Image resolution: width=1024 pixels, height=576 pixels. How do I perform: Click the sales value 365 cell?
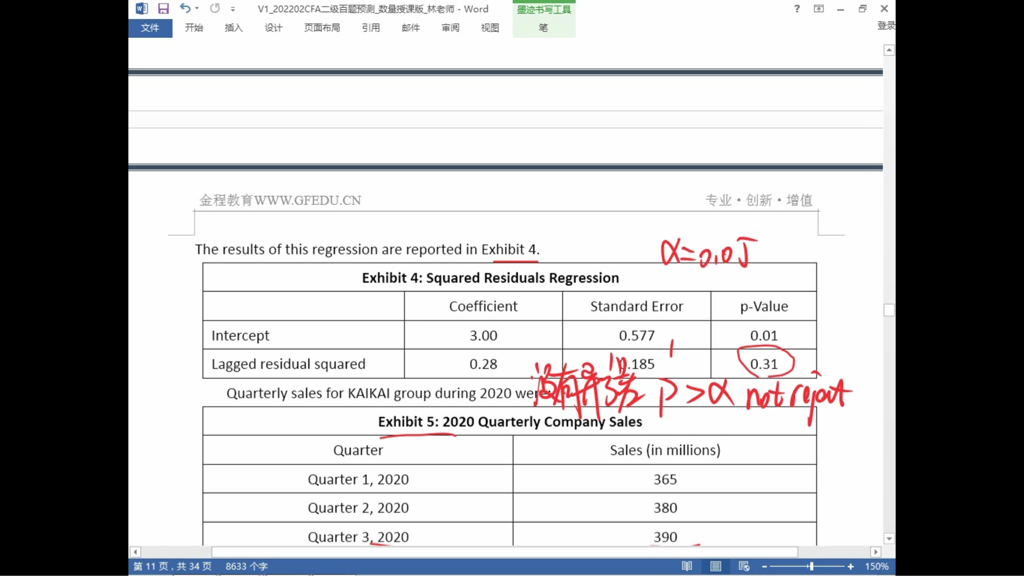(x=665, y=479)
